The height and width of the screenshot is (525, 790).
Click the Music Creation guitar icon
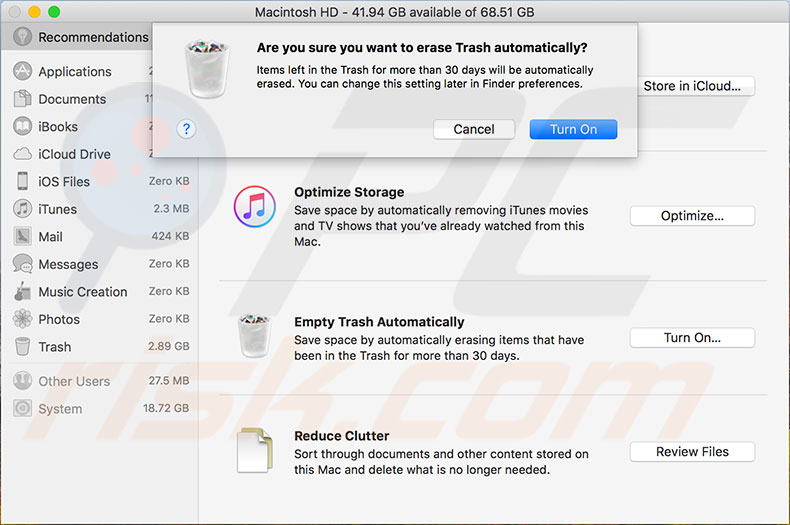pyautogui.click(x=22, y=291)
